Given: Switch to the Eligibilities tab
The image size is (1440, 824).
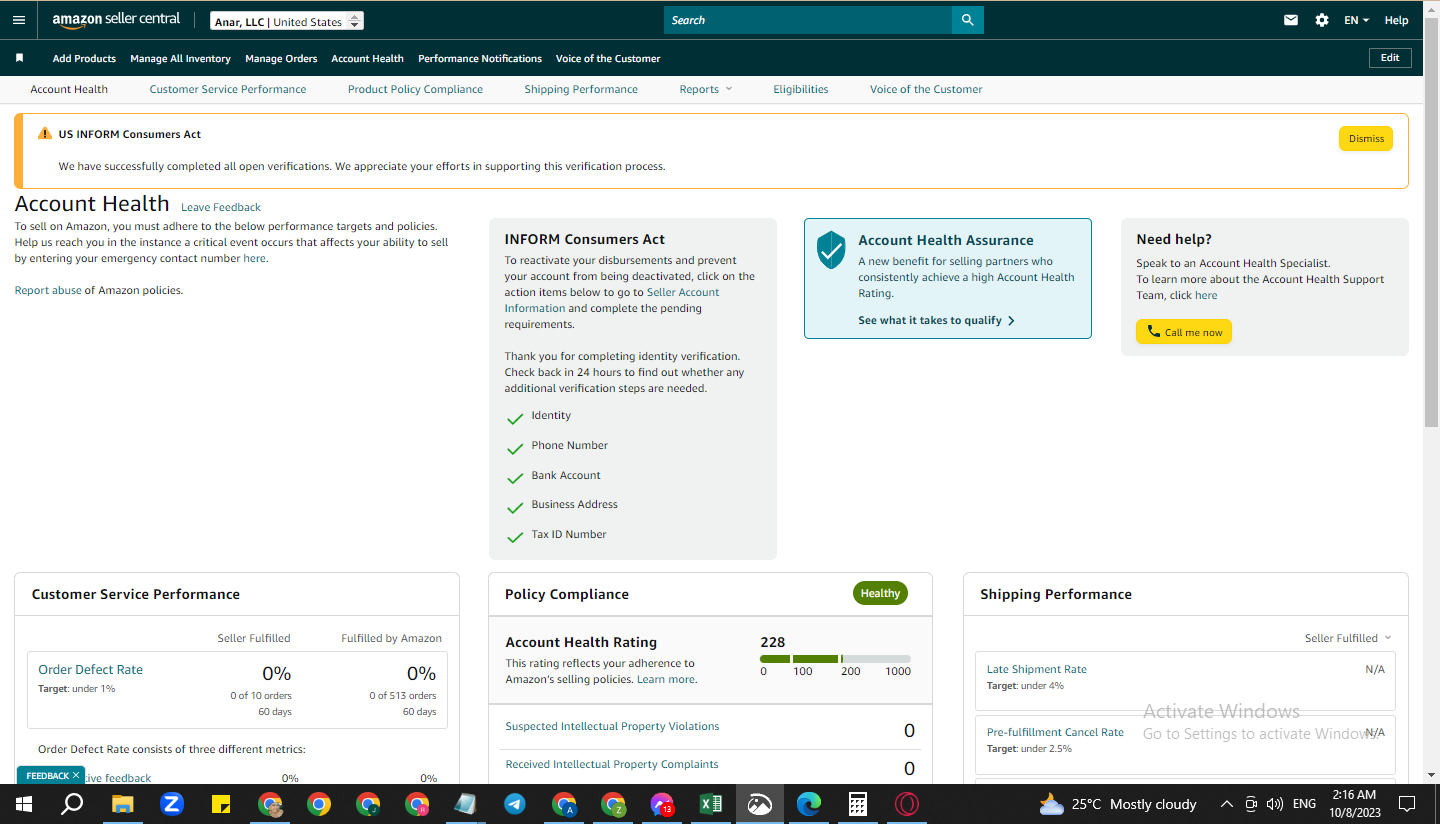Looking at the screenshot, I should pos(801,89).
